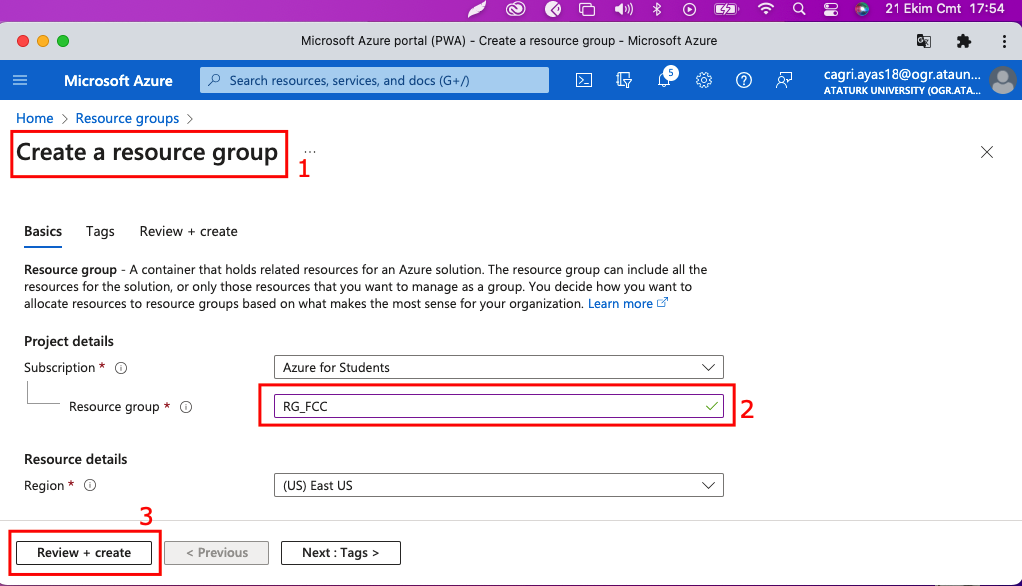
Task: Click the account avatar picture
Action: coord(1001,81)
